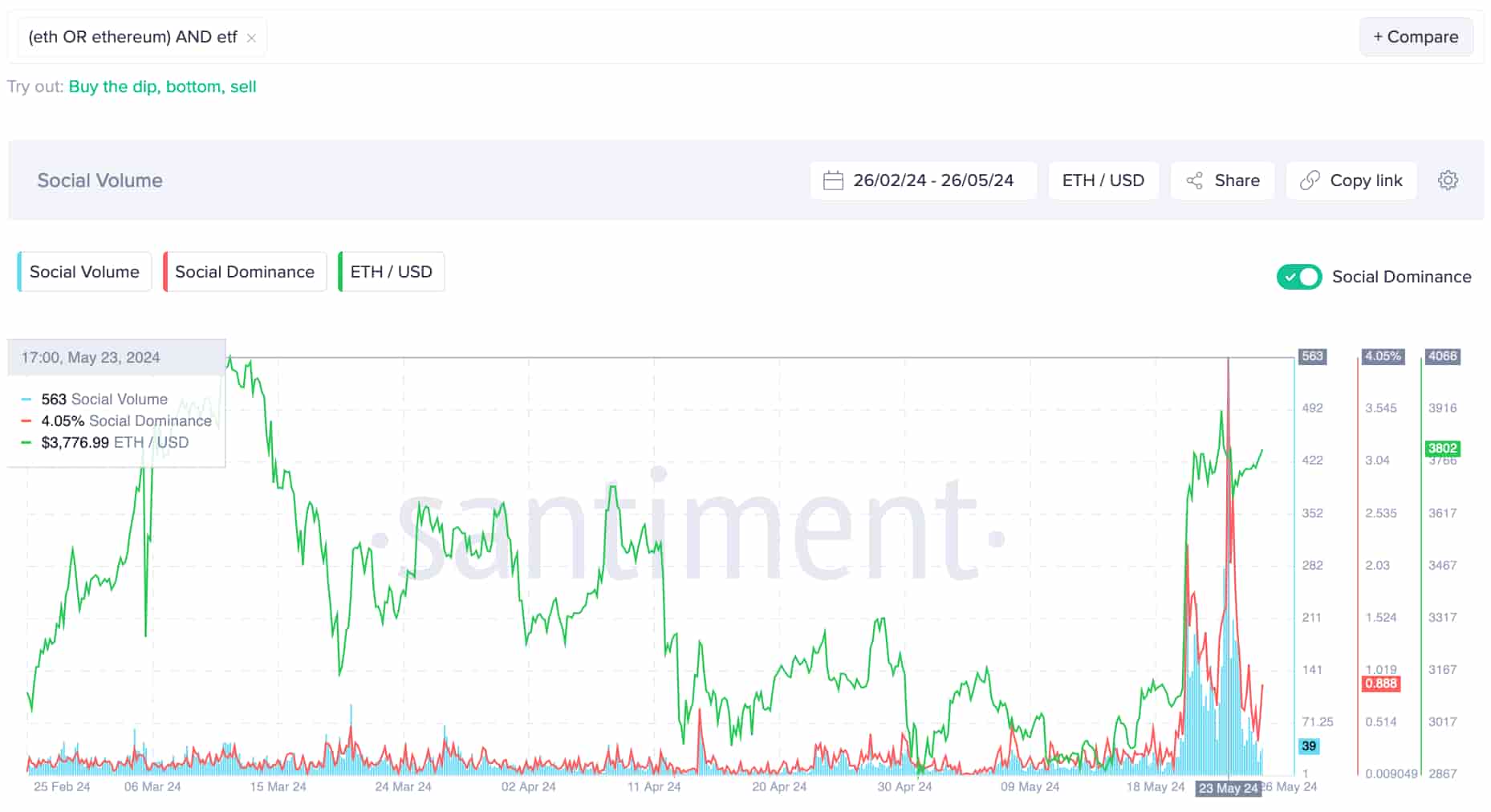Try the 'Buy the dip' suggestion

pos(112,87)
